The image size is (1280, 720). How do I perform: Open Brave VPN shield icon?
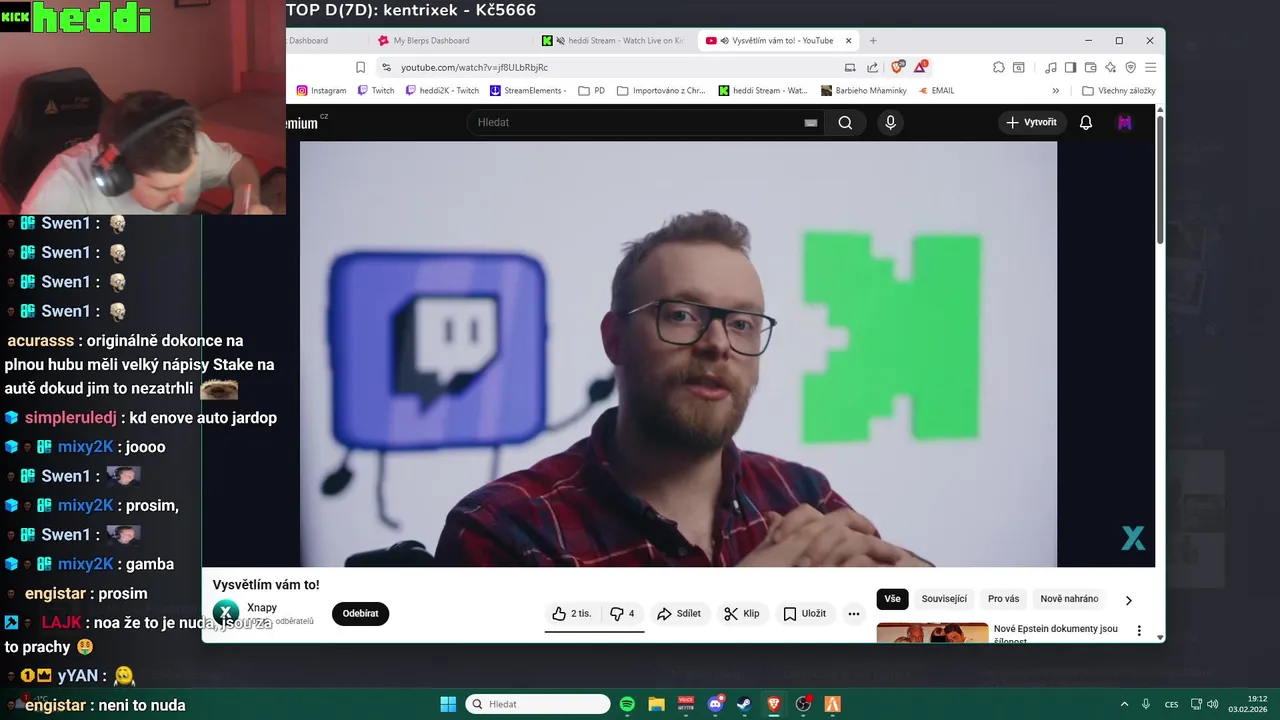pyautogui.click(x=1130, y=67)
